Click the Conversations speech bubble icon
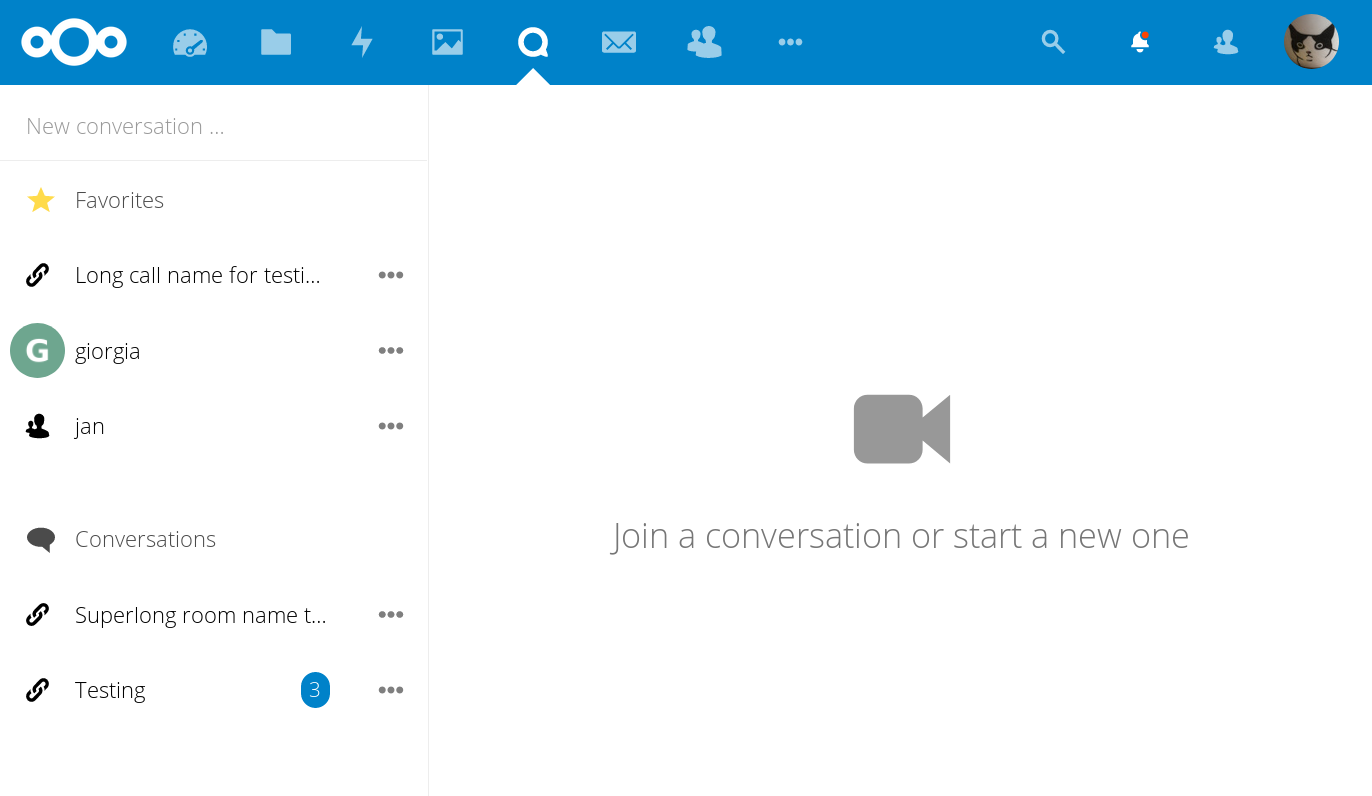 tap(41, 540)
